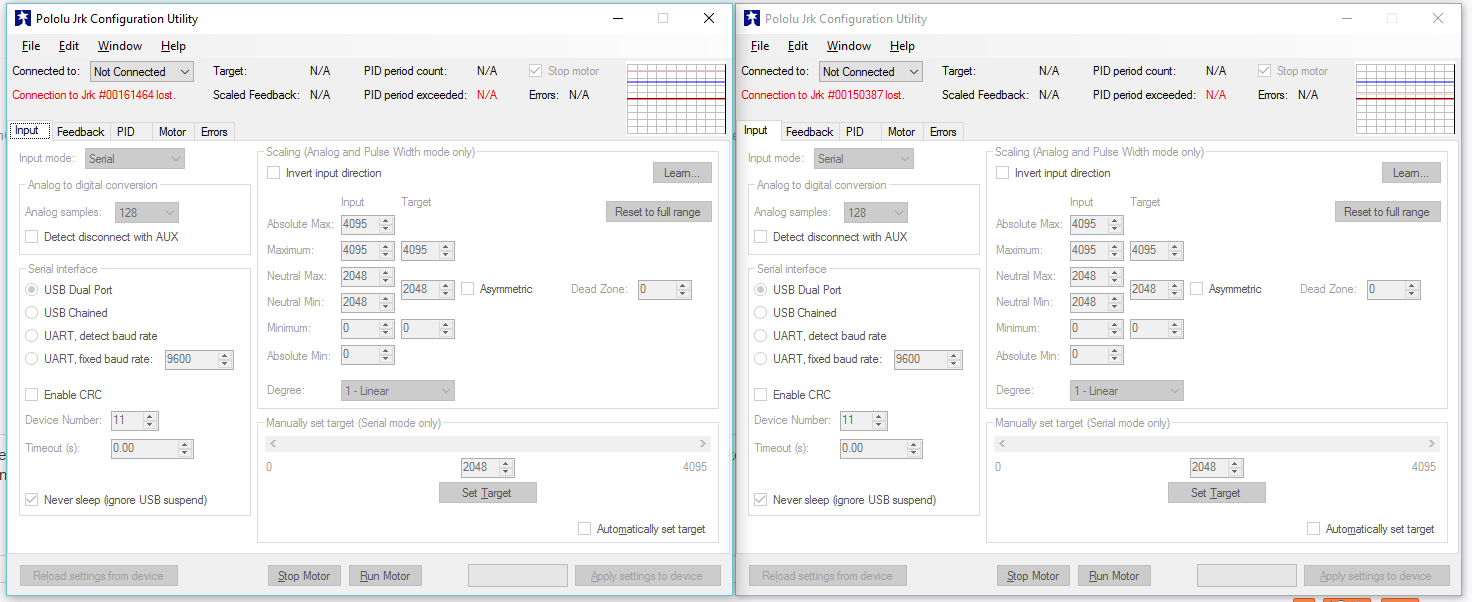
Task: Click the Timeout (s) field in Jrk #00150387 window
Action: [881, 448]
